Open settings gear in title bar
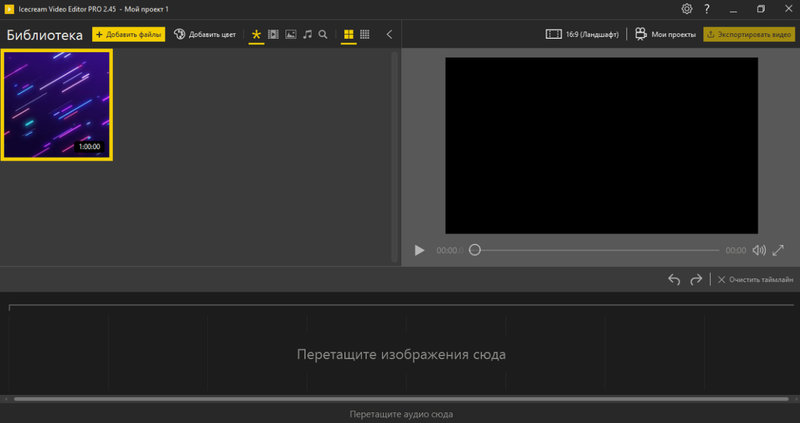This screenshot has width=800, height=423. 687,9
